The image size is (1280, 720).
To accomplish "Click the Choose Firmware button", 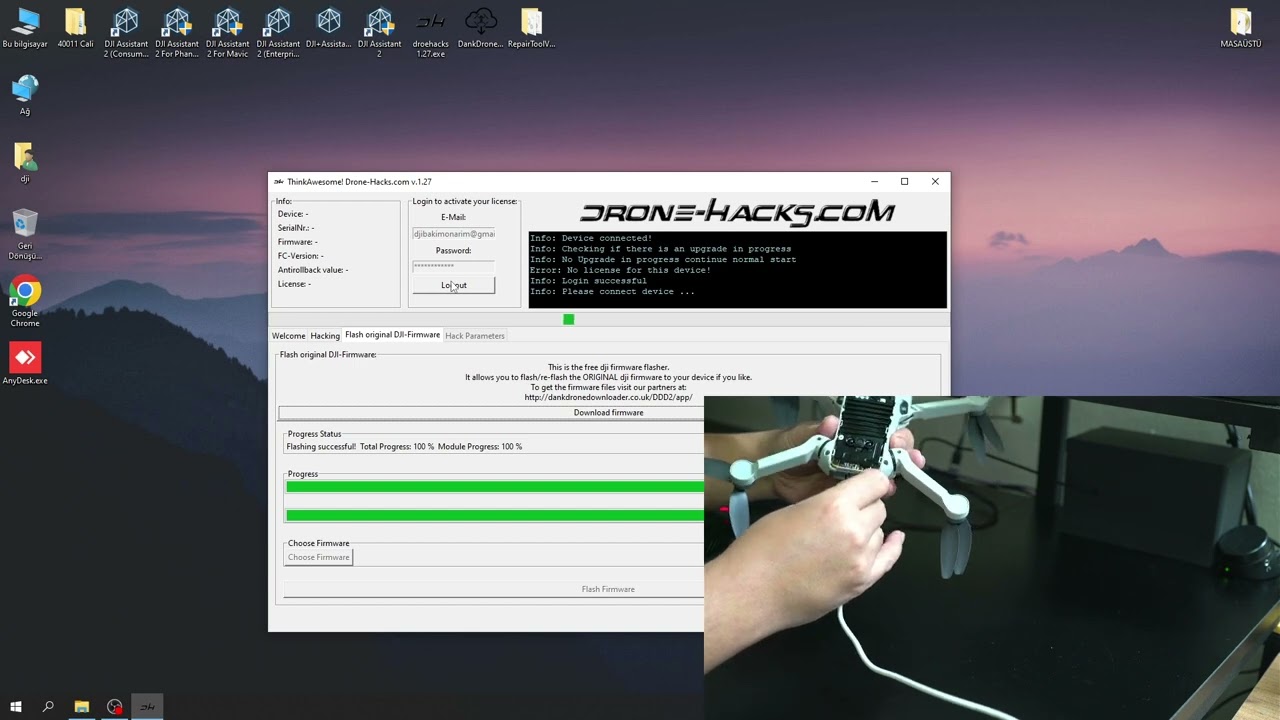I will coord(318,557).
